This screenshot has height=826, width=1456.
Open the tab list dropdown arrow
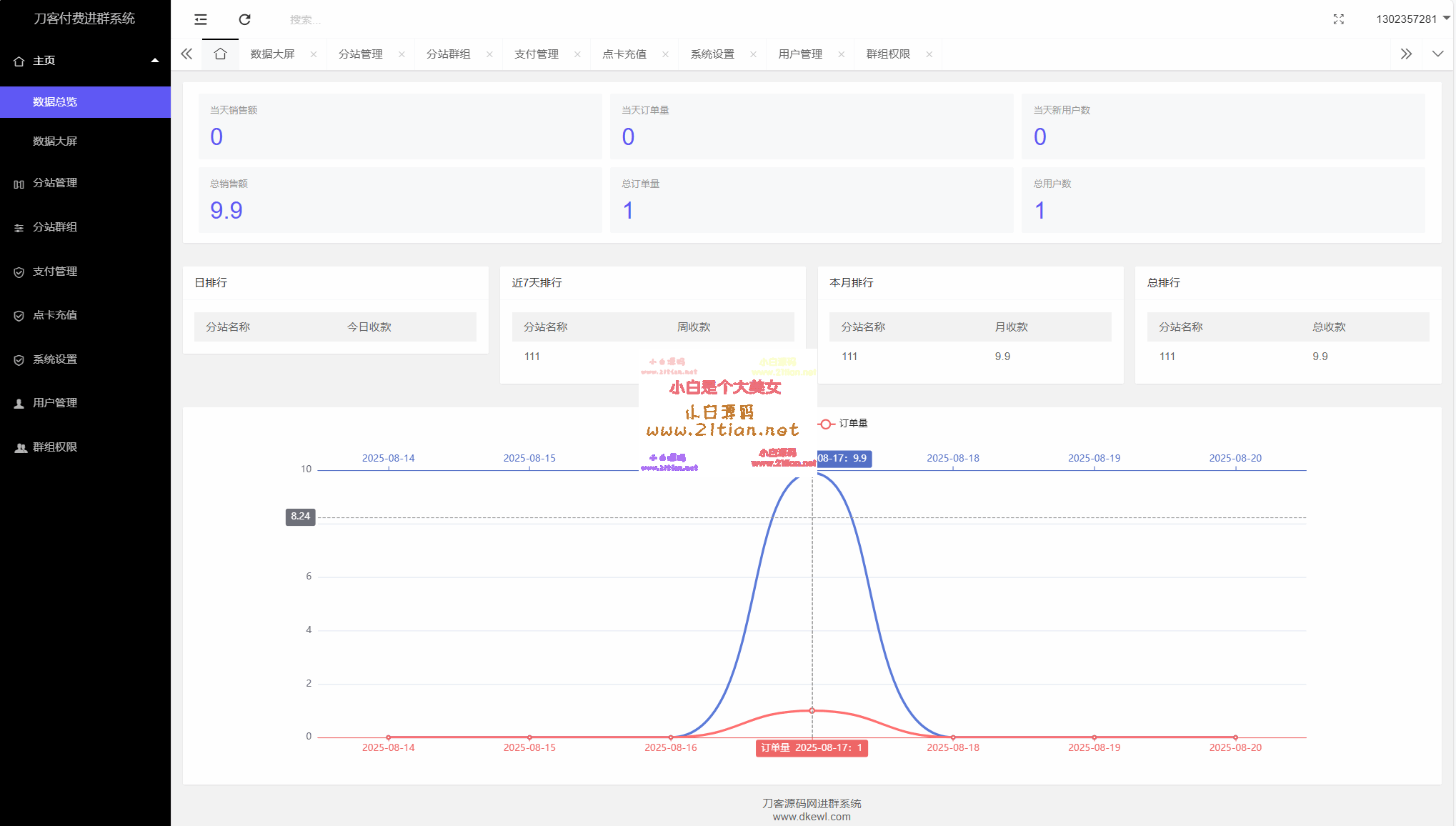pyautogui.click(x=1437, y=53)
